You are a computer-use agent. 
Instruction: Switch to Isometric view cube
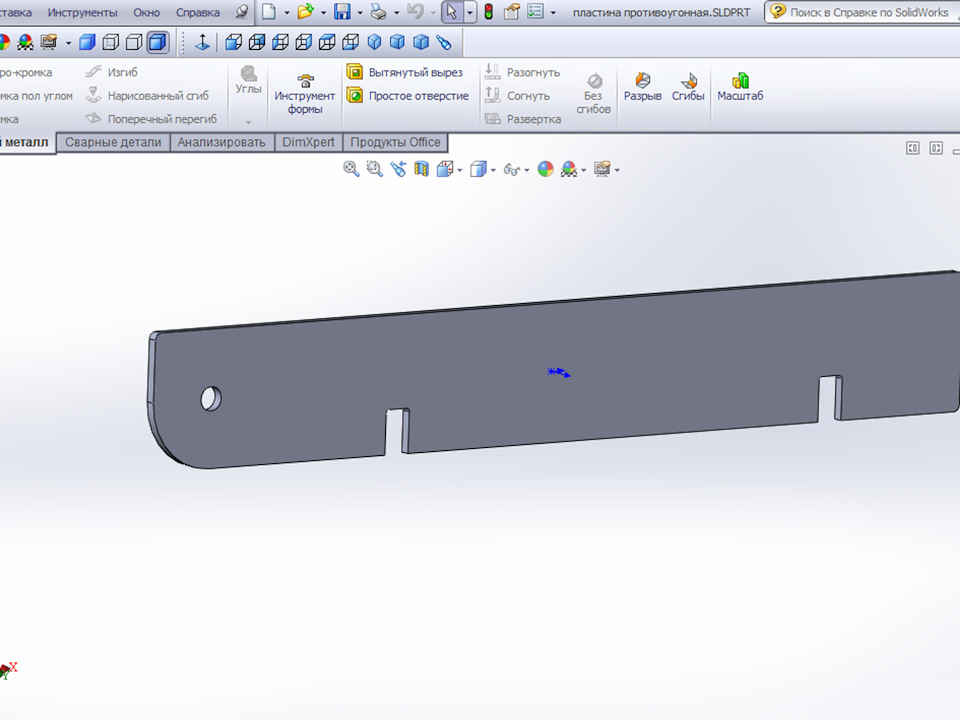[374, 42]
